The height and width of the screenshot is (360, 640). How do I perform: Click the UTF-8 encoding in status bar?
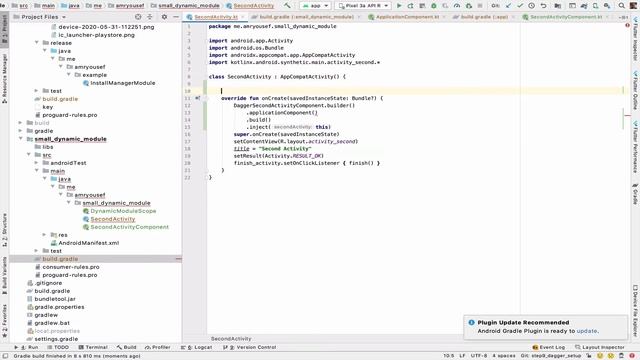pos(479,356)
